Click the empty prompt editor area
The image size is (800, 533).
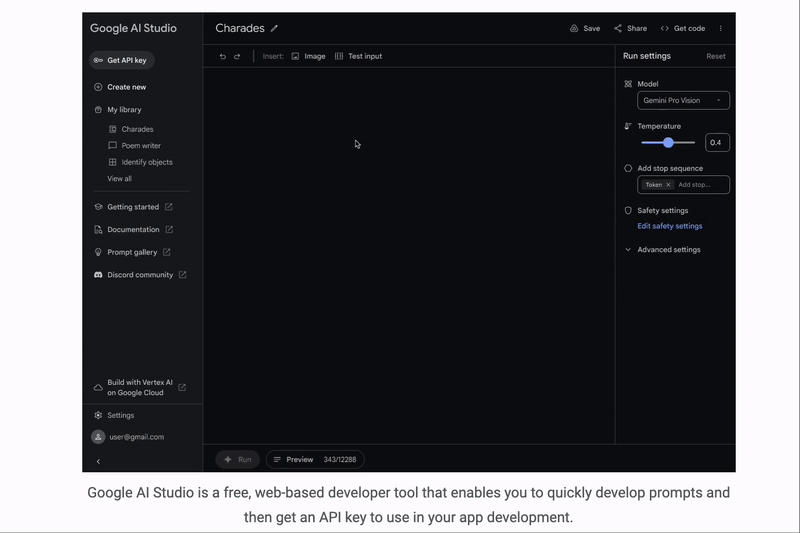[409, 255]
